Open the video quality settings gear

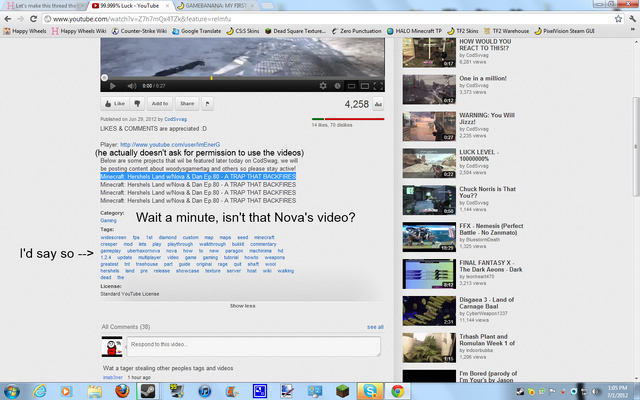323,86
